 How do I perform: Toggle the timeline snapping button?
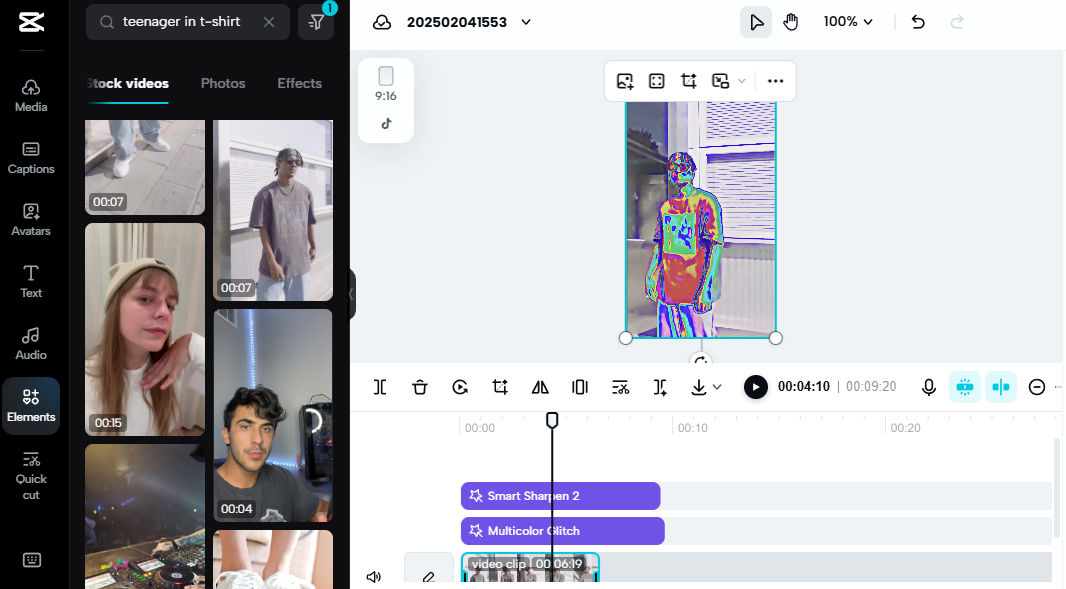pyautogui.click(x=965, y=387)
